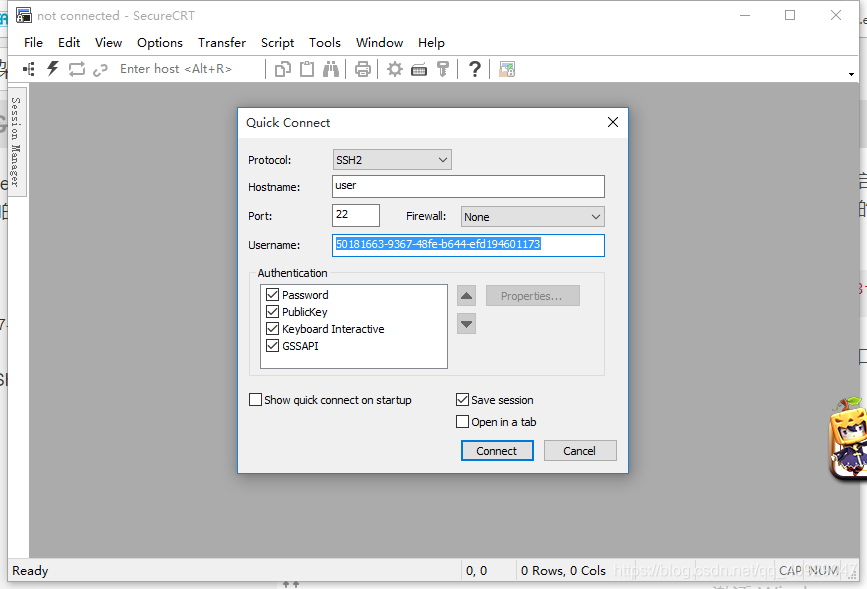867x589 pixels.
Task: Open the Transfer menu
Action: pos(222,43)
